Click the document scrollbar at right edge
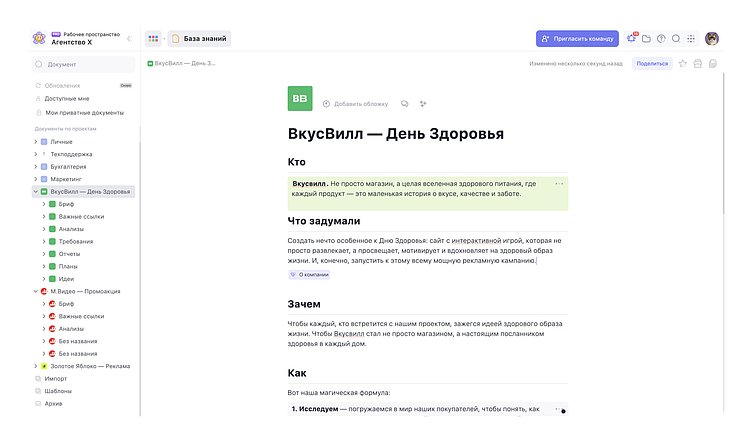Viewport: 751px width, 443px height. 723,144
